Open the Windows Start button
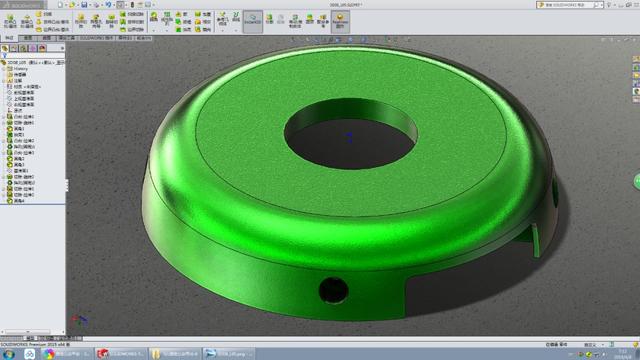Screen dimensions: 640x360 pyautogui.click(x=8, y=354)
